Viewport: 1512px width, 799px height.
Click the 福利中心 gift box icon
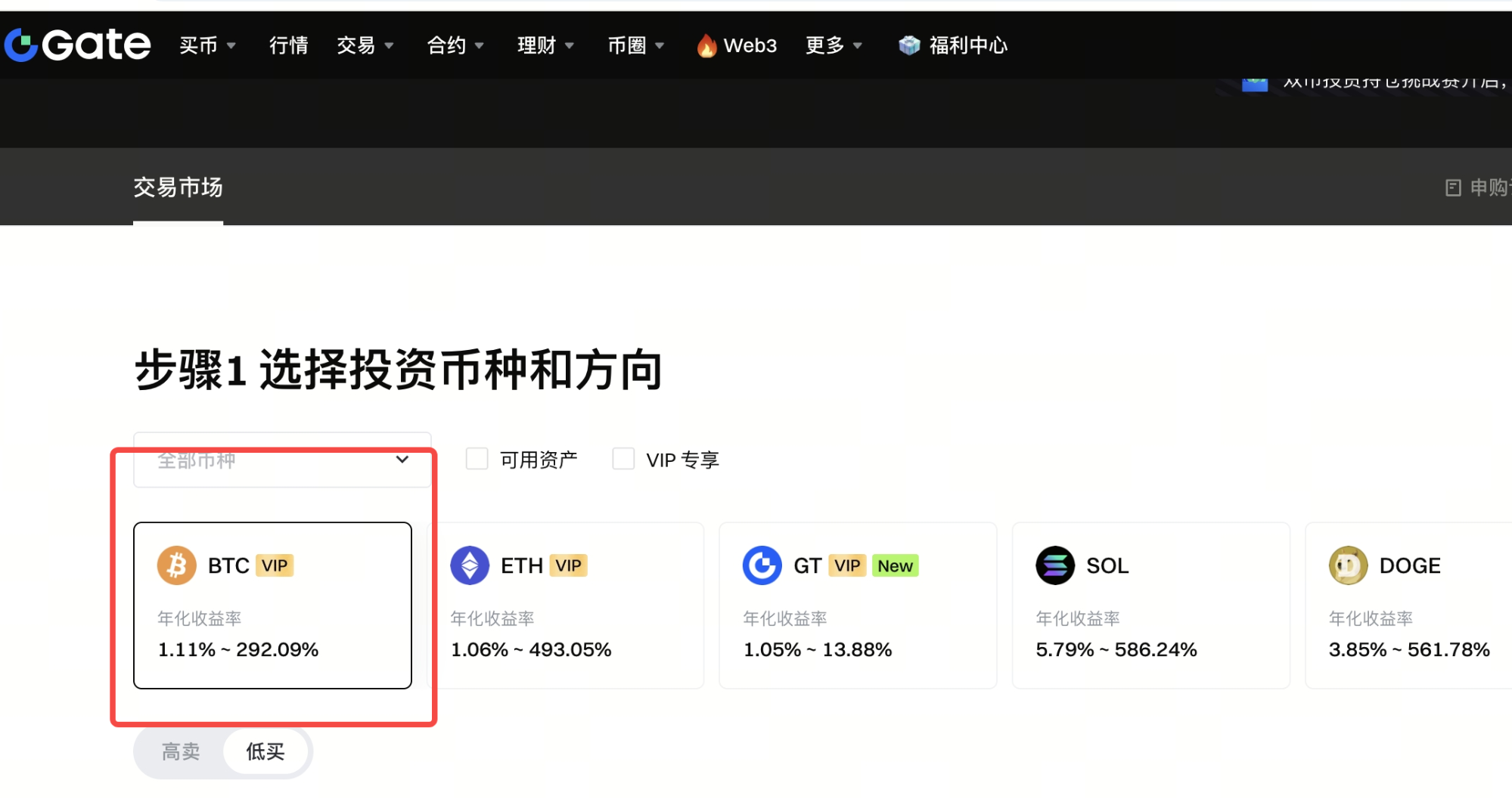coord(909,45)
